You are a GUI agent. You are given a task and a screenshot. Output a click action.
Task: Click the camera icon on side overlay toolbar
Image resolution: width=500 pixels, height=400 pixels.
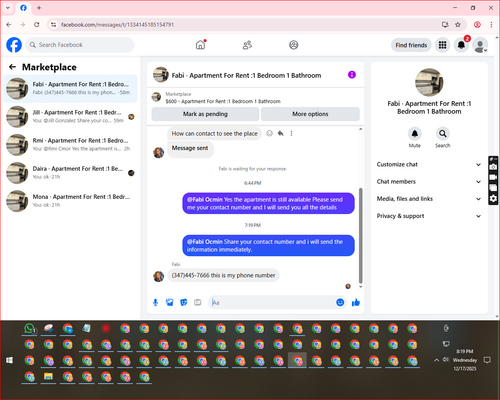coord(493,167)
